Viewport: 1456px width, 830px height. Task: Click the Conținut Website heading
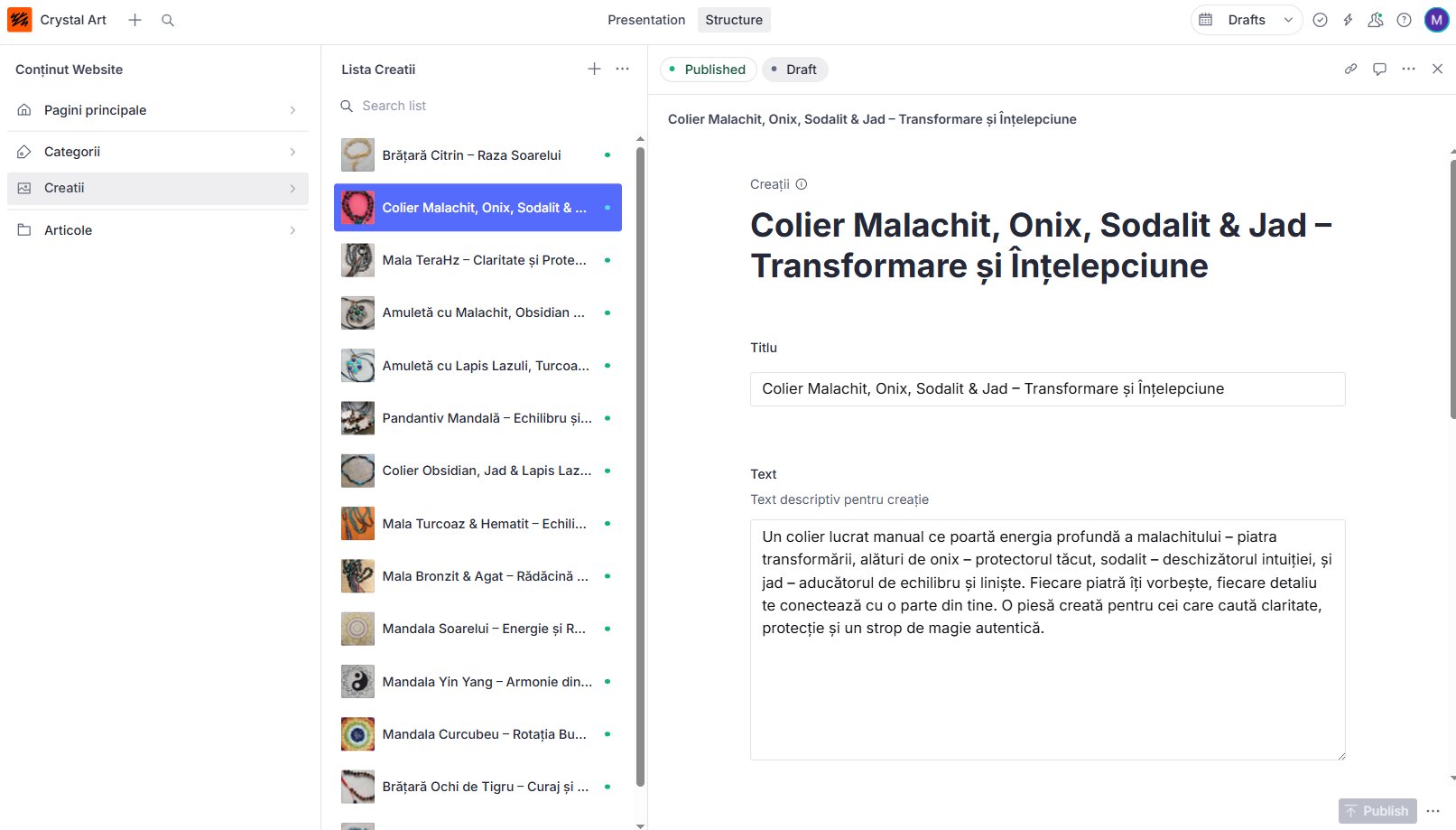pos(70,70)
